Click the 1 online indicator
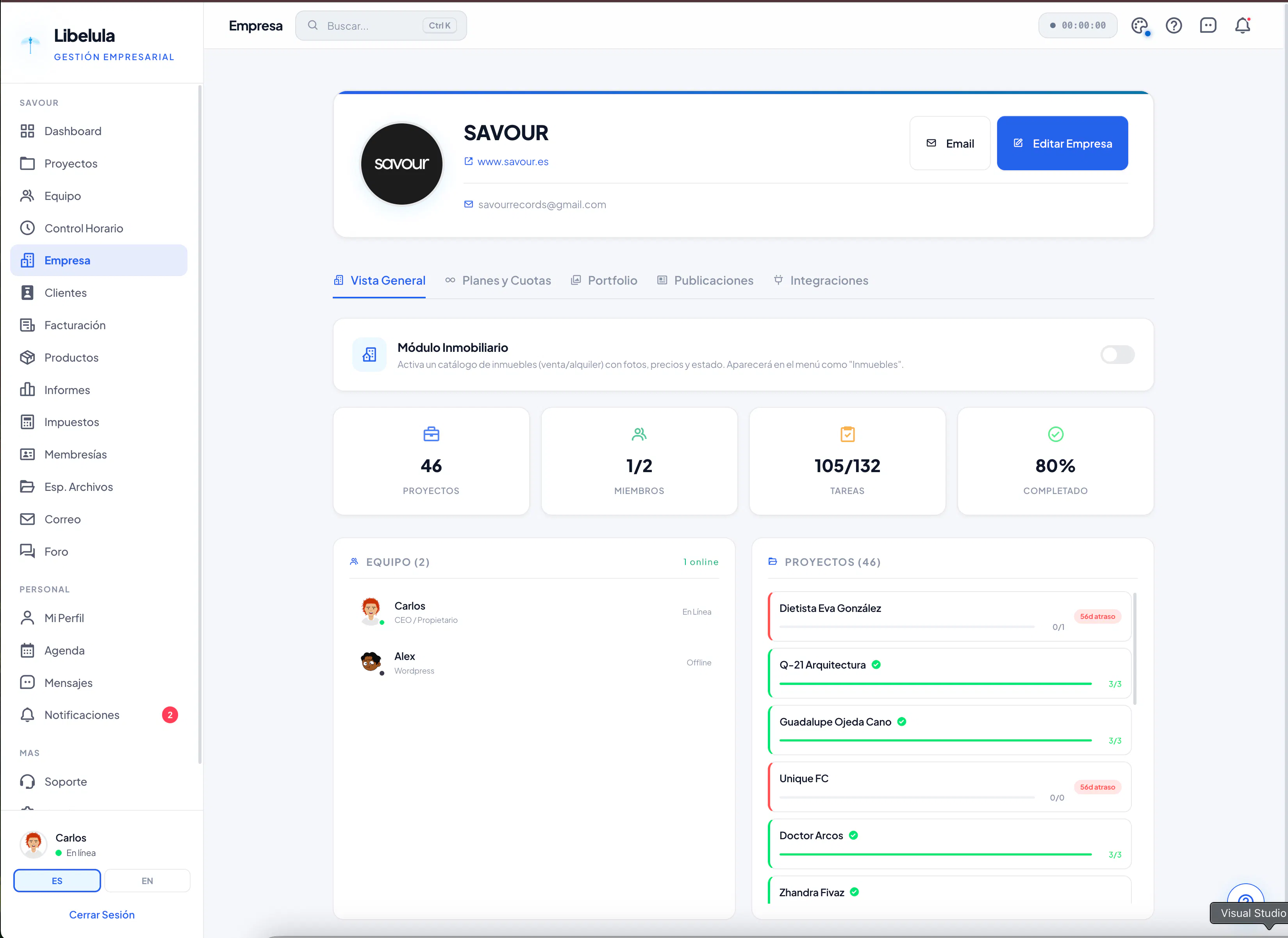This screenshot has height=938, width=1288. pos(701,562)
